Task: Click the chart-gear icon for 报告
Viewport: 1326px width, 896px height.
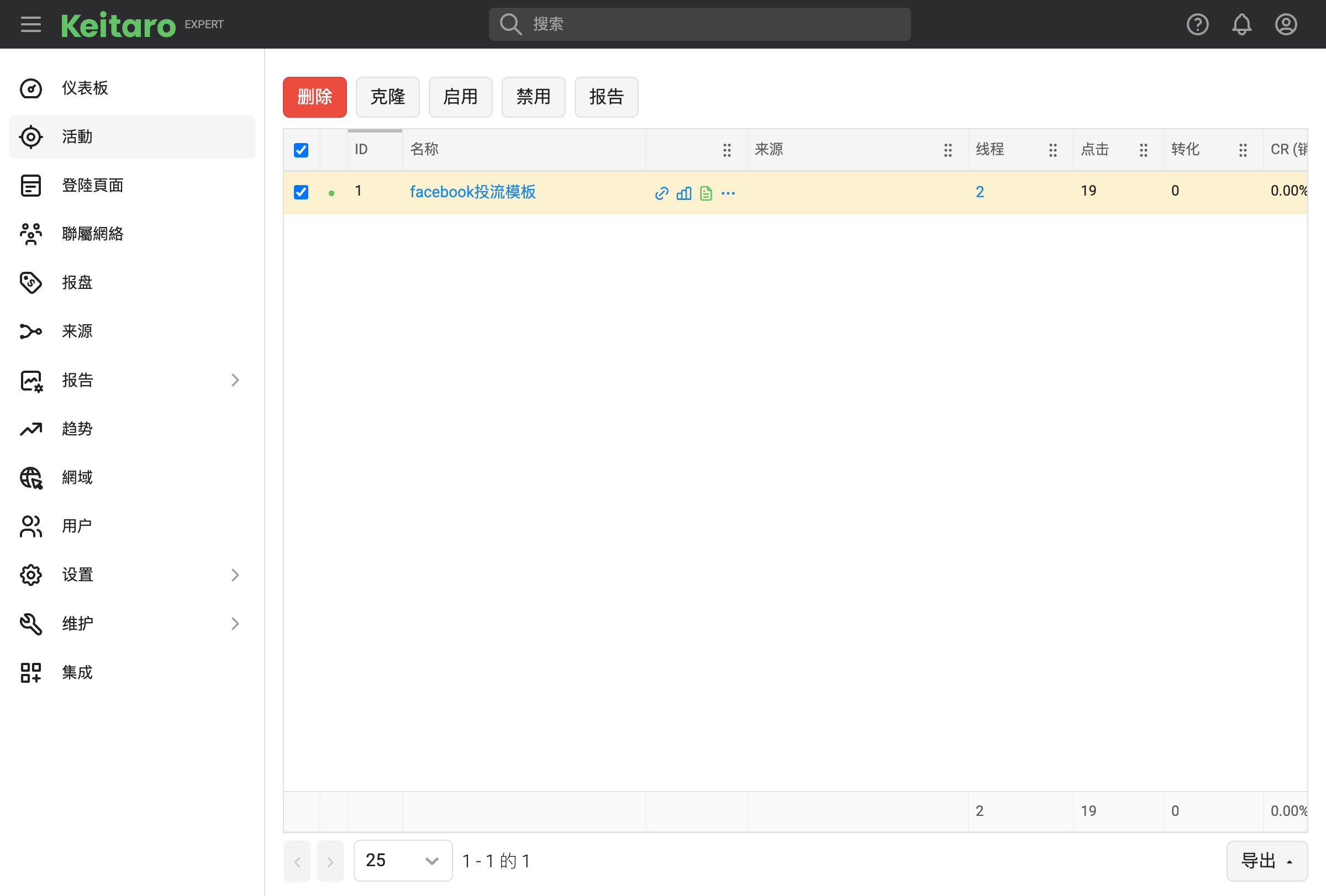Action: click(31, 381)
